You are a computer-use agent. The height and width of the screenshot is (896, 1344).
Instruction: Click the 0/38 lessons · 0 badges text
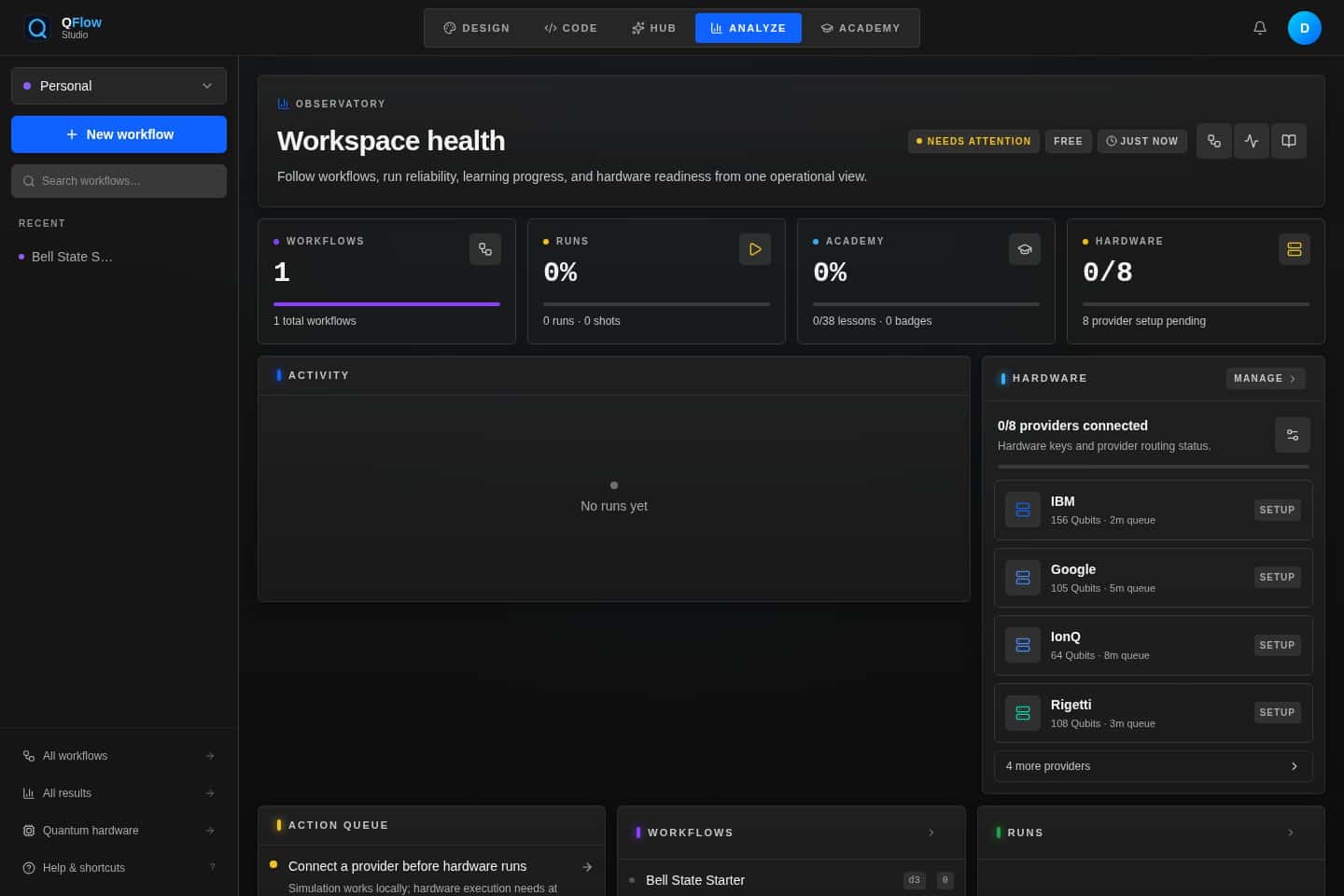pos(872,321)
